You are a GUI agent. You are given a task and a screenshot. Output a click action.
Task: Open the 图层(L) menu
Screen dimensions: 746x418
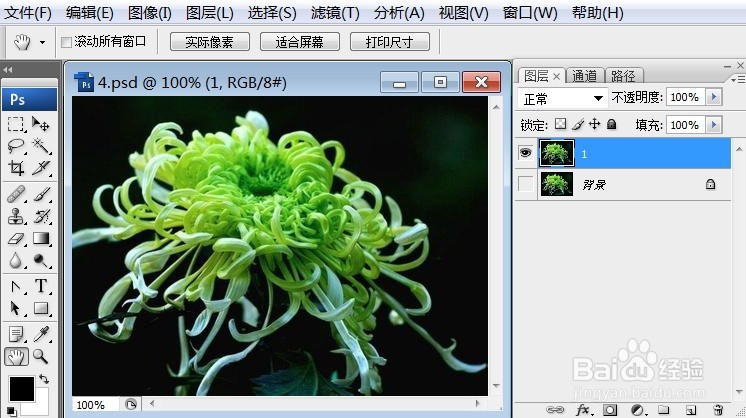209,13
